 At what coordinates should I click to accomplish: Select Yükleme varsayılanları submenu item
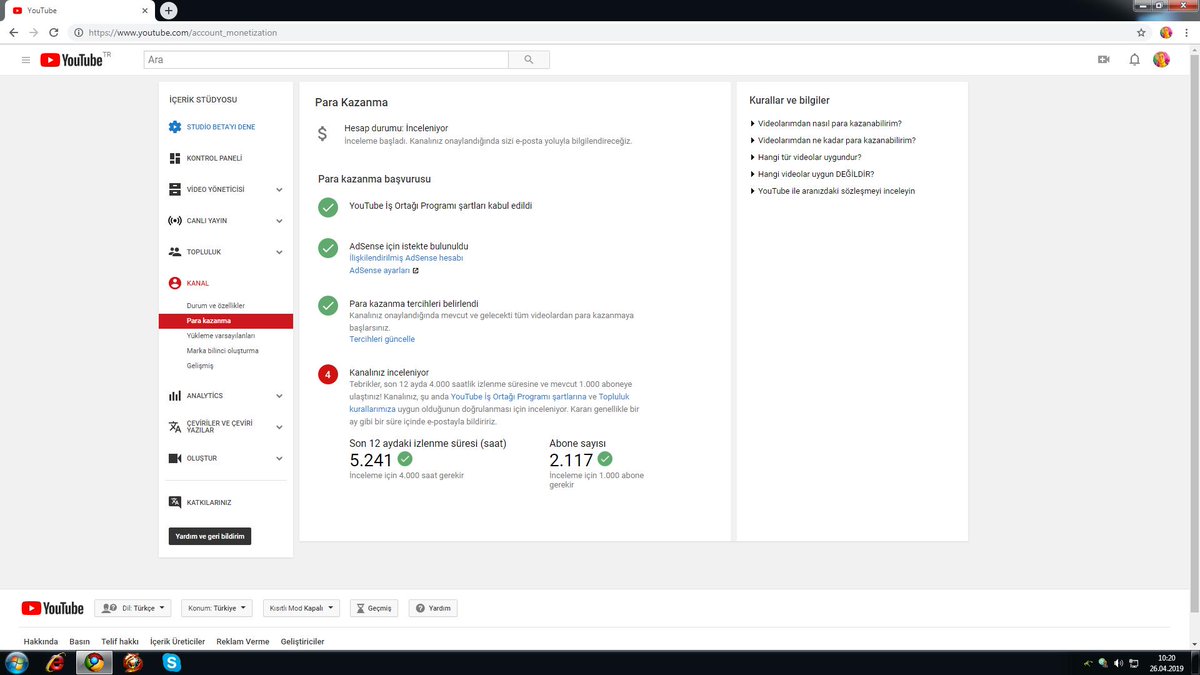click(x=221, y=336)
